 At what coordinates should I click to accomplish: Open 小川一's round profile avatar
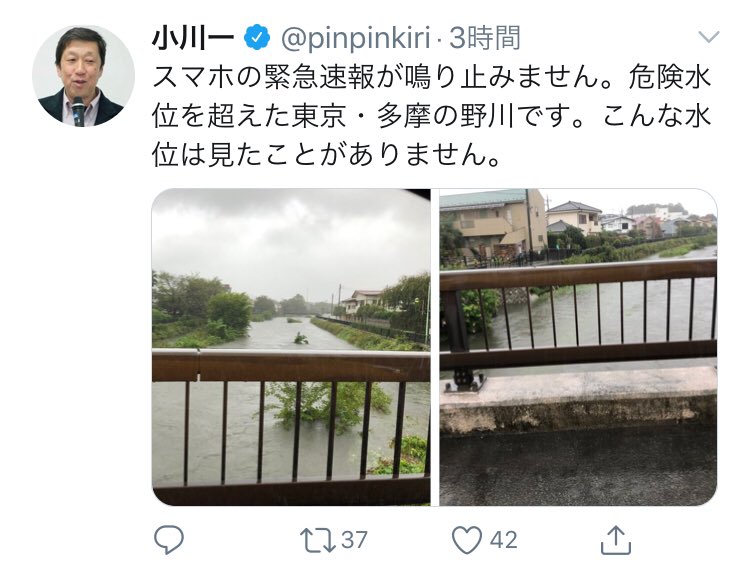click(83, 77)
